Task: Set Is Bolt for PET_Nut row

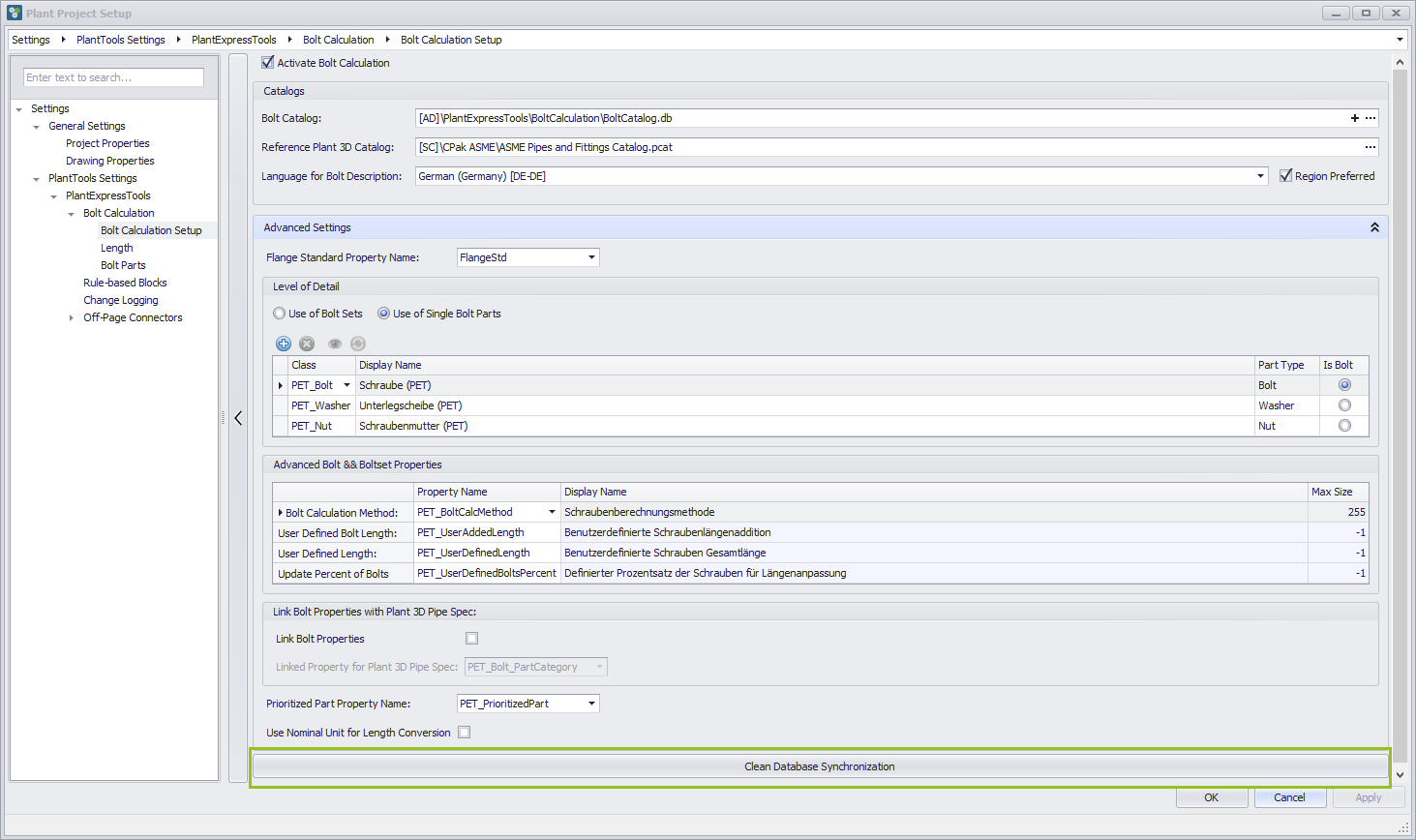Action: click(1344, 426)
